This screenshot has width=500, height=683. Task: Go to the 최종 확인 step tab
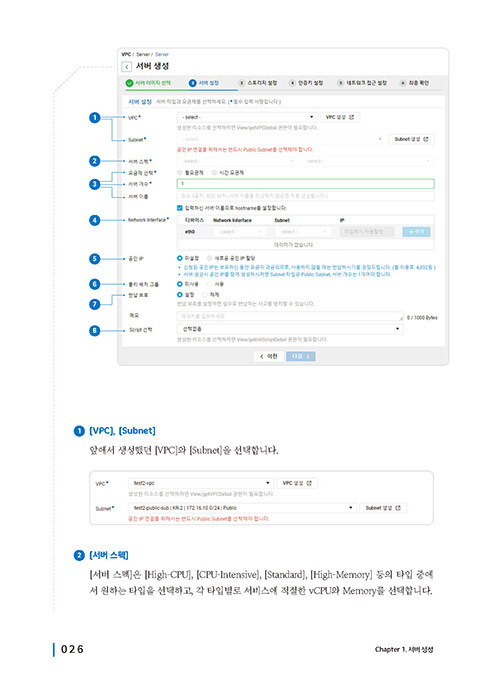[x=415, y=83]
